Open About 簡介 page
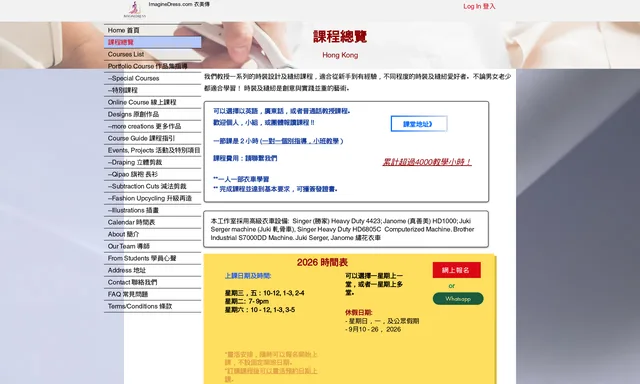The image size is (640, 384). 152,234
